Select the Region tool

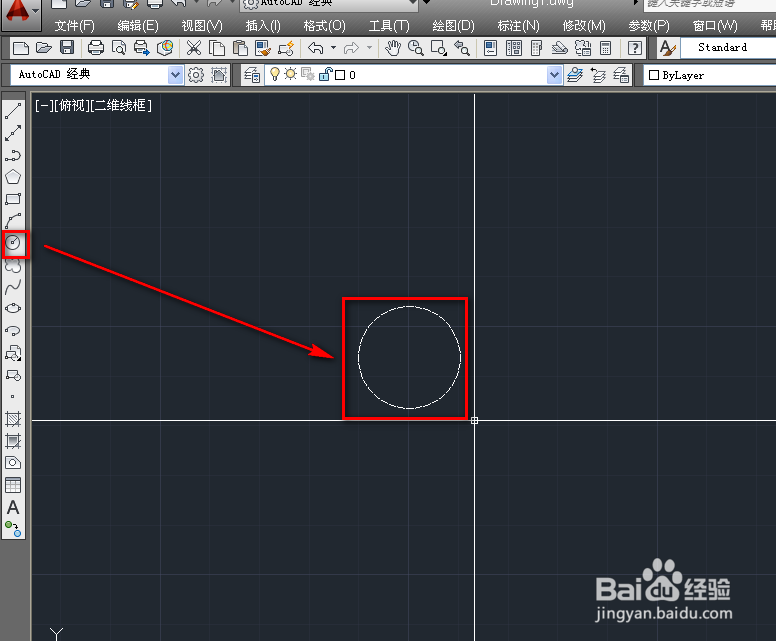13,463
